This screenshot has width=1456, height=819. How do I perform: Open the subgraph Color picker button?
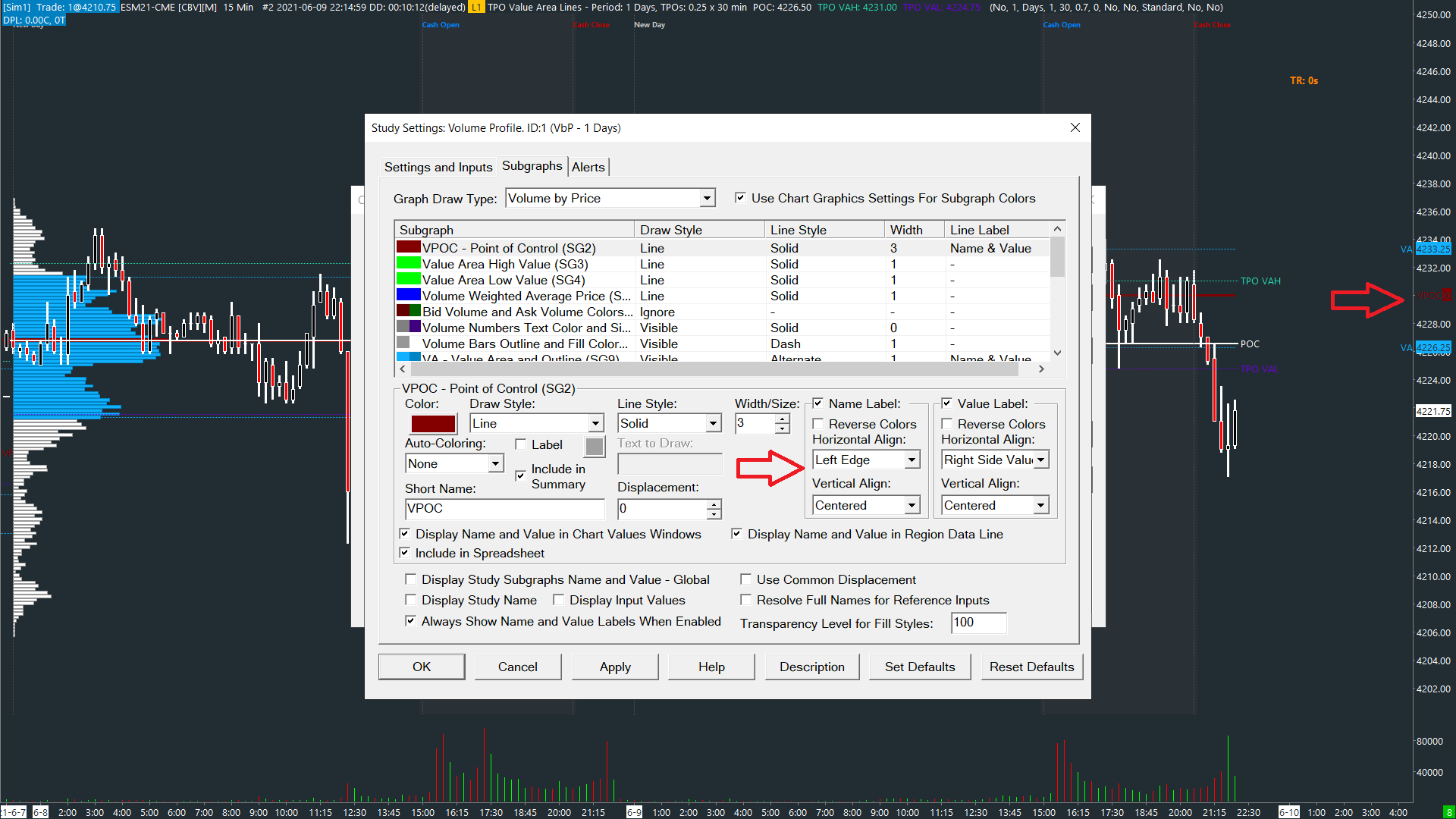(x=433, y=424)
